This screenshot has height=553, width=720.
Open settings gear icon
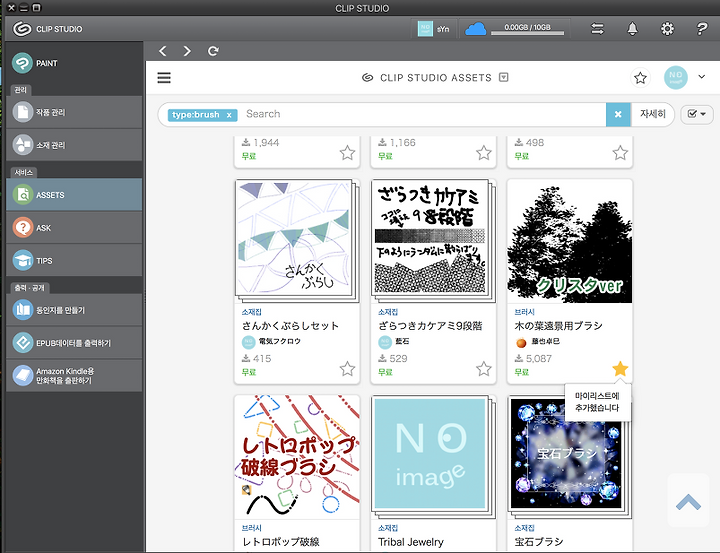point(667,29)
